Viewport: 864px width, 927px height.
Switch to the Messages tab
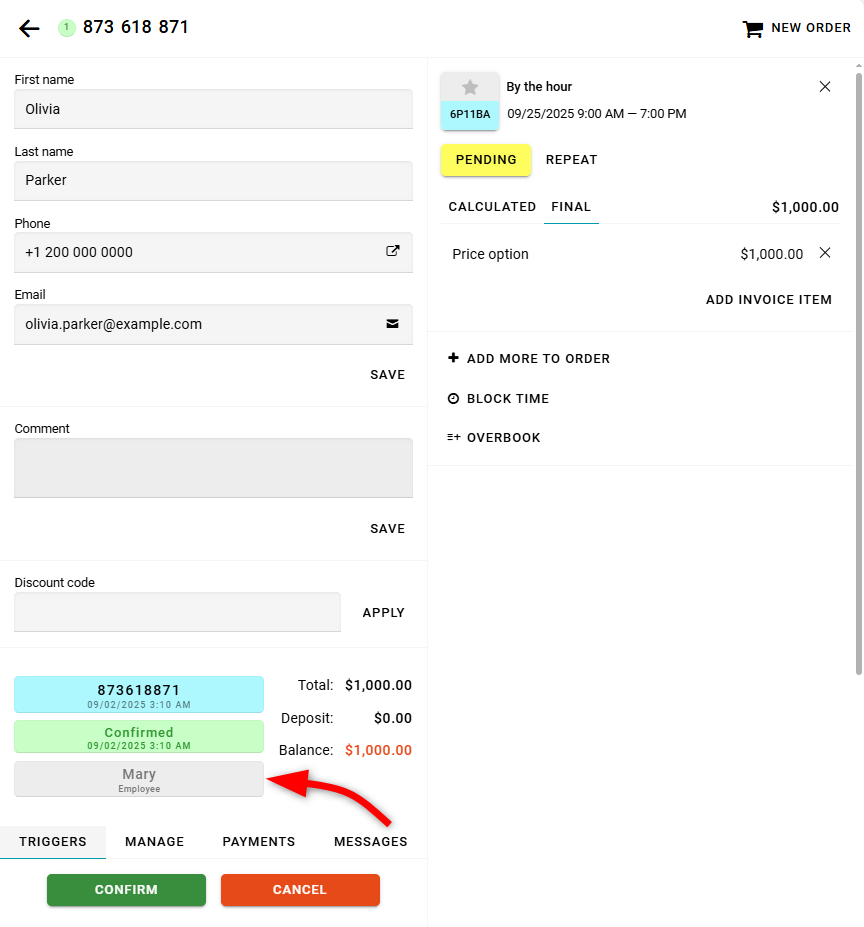click(x=370, y=841)
